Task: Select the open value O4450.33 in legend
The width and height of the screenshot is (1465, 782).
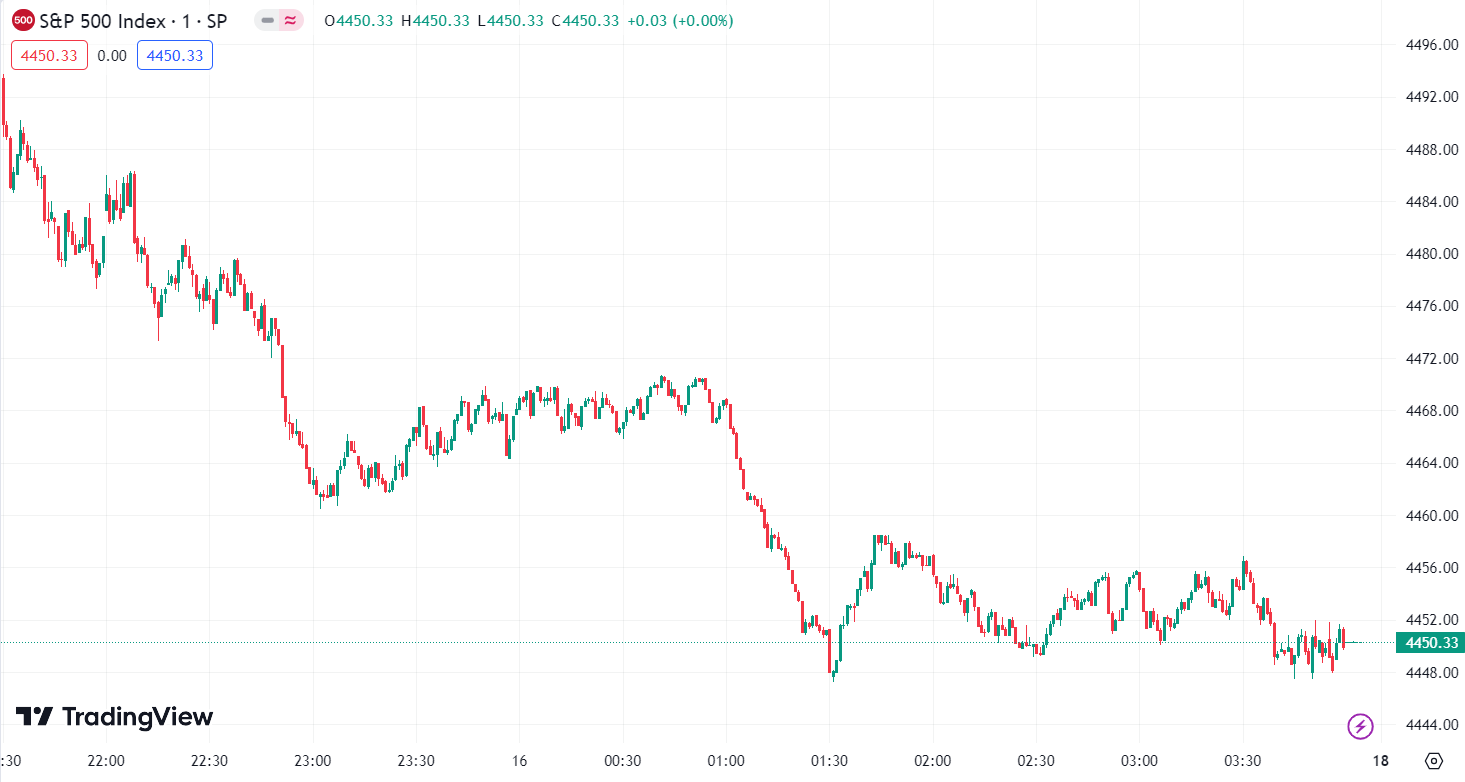Action: coord(359,20)
